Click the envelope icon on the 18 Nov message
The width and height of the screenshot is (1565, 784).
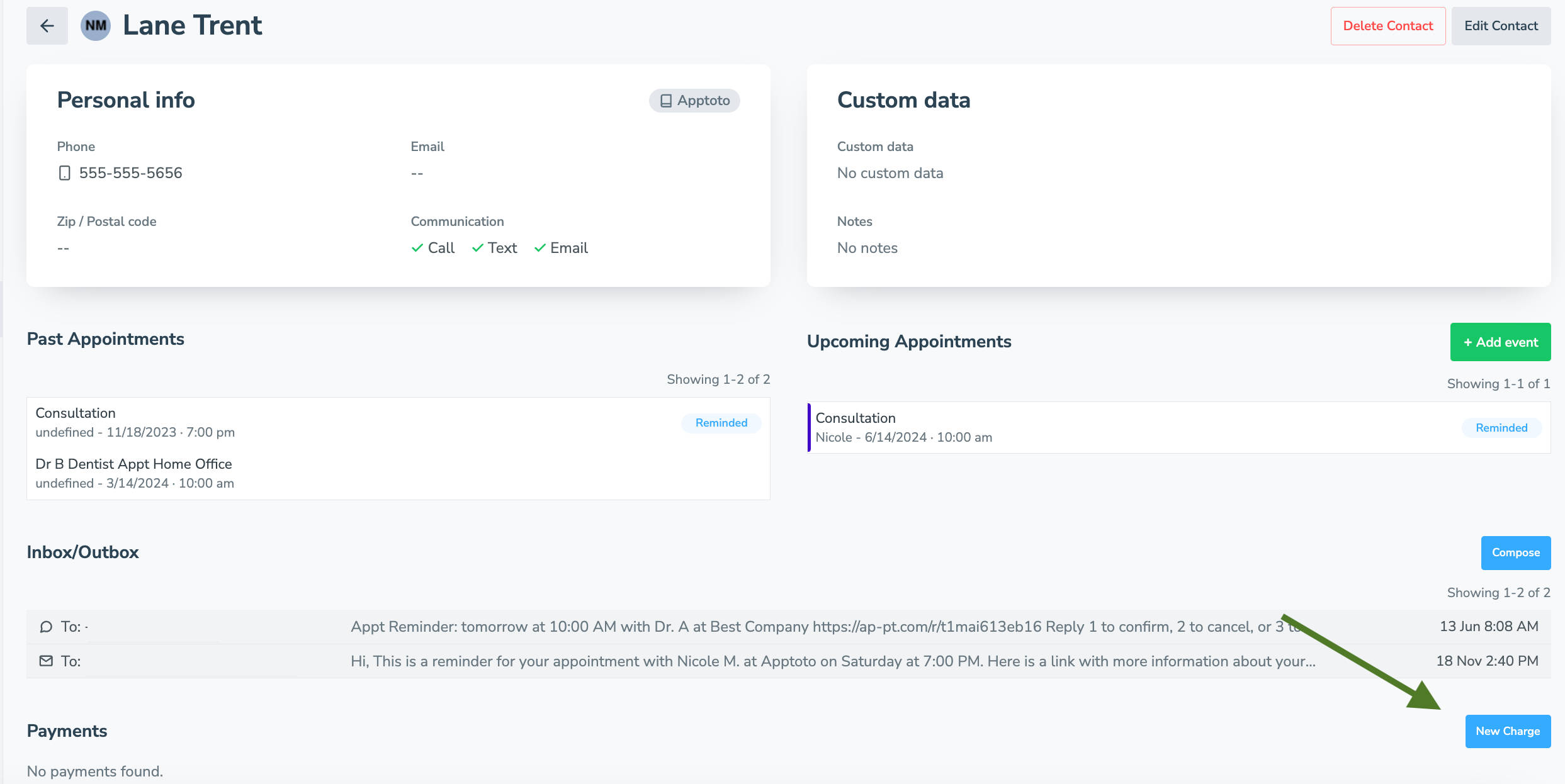(45, 661)
